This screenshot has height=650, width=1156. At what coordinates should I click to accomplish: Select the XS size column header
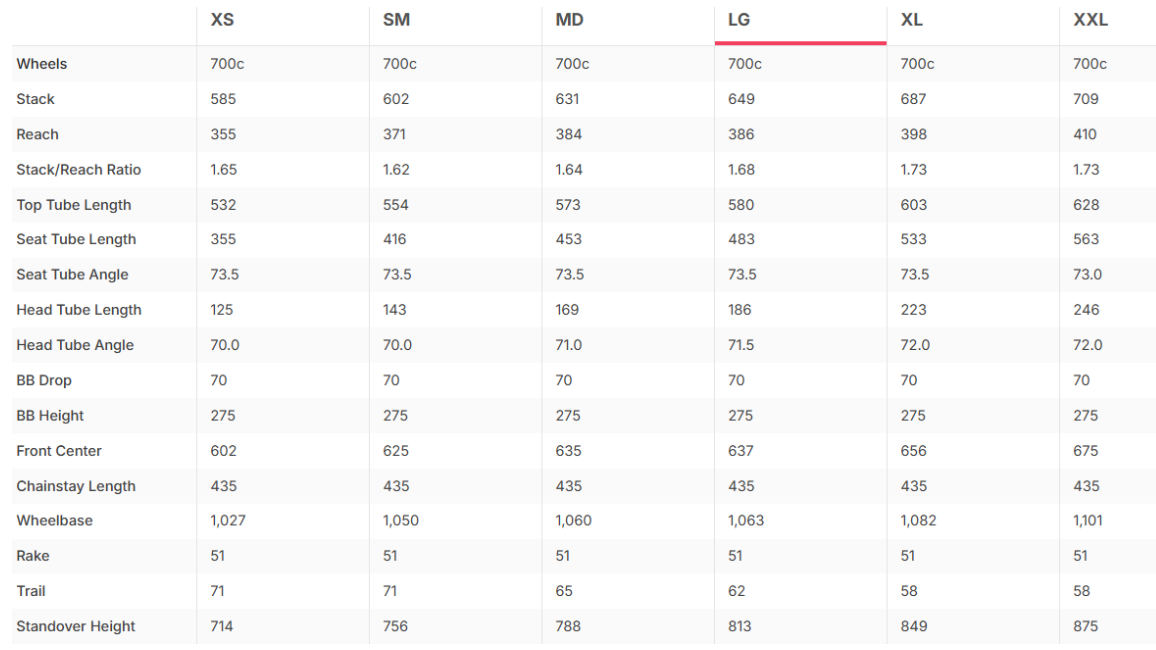click(x=222, y=20)
